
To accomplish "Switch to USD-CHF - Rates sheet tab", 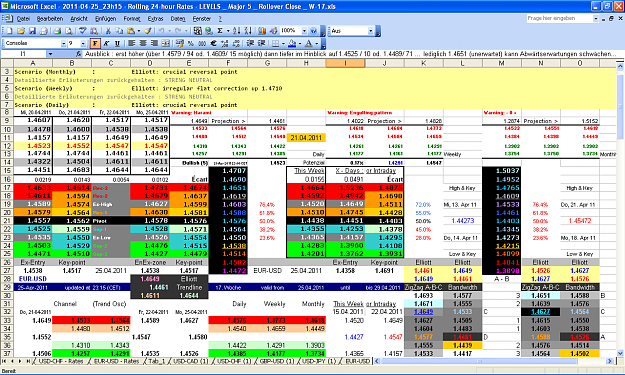I will [x=61, y=361].
